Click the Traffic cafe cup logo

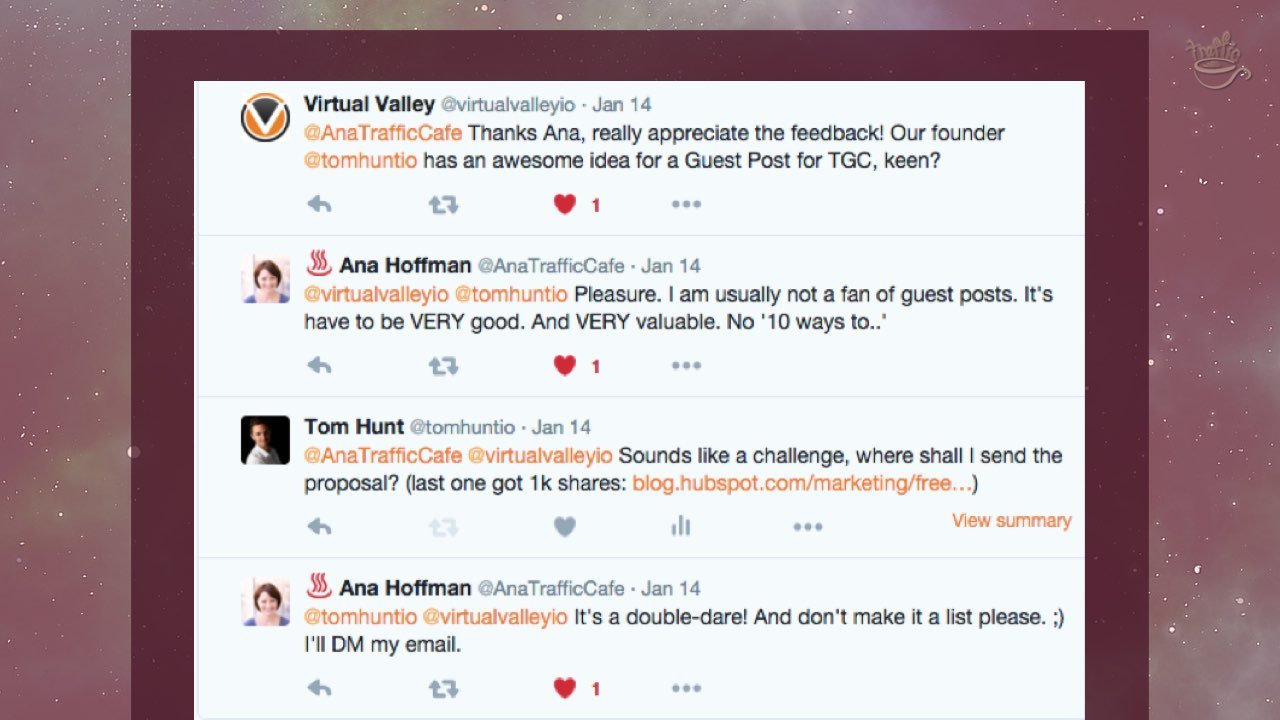click(x=1215, y=63)
